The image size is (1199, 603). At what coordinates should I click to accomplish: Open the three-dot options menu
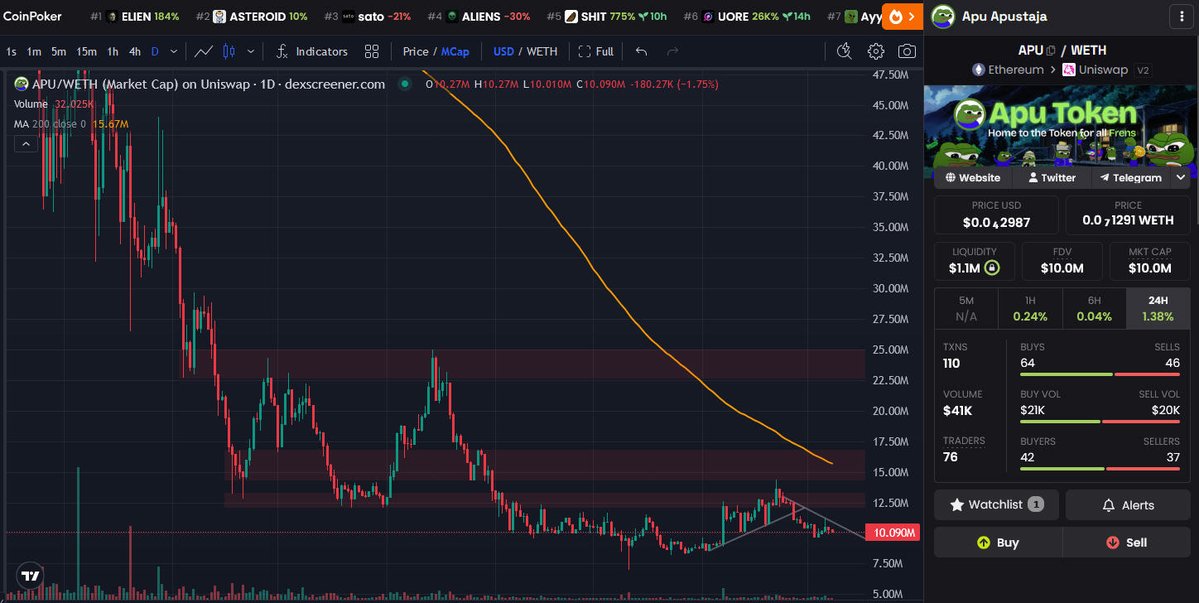point(1182,16)
